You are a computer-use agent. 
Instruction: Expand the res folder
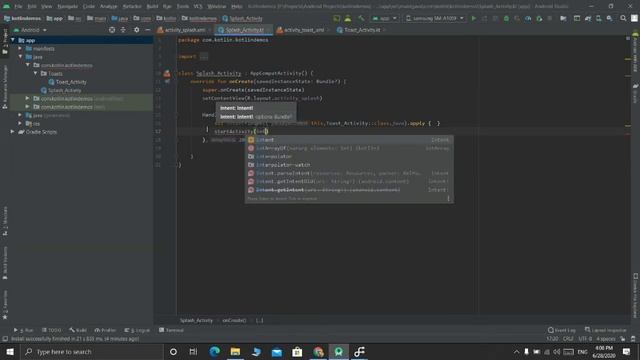pos(20,124)
